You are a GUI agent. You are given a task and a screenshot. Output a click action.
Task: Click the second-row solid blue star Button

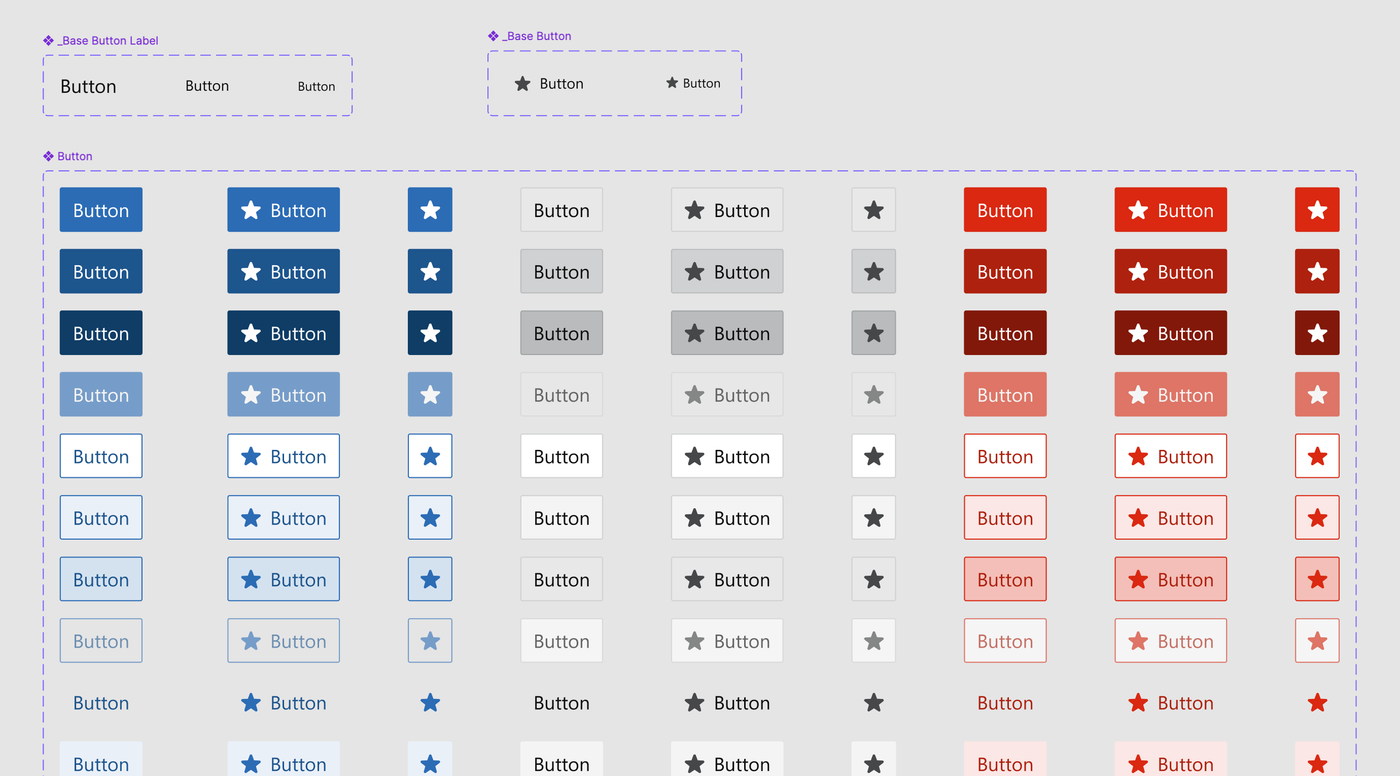tap(283, 271)
